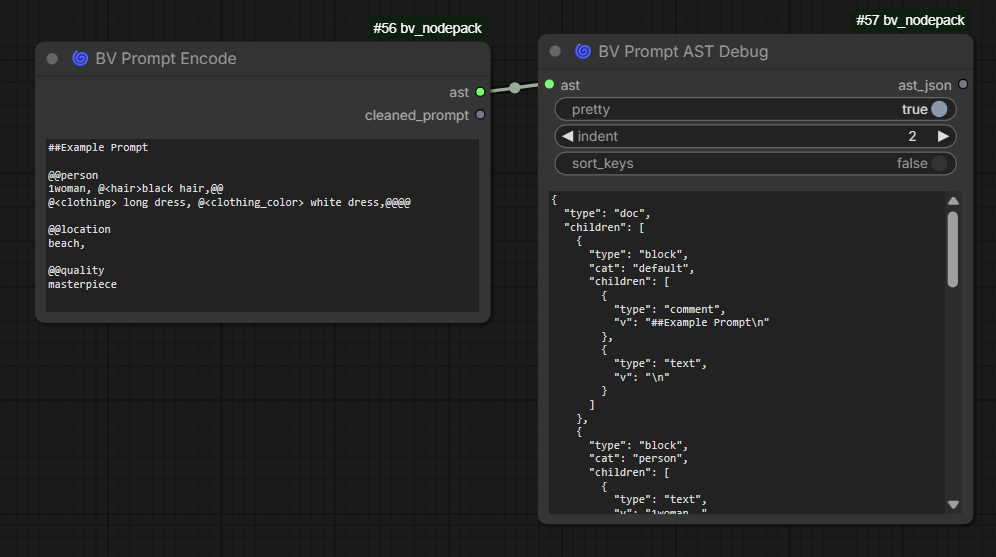Collapse the BV Prompt AST Debug node via its dot
The image size is (996, 557).
point(555,51)
